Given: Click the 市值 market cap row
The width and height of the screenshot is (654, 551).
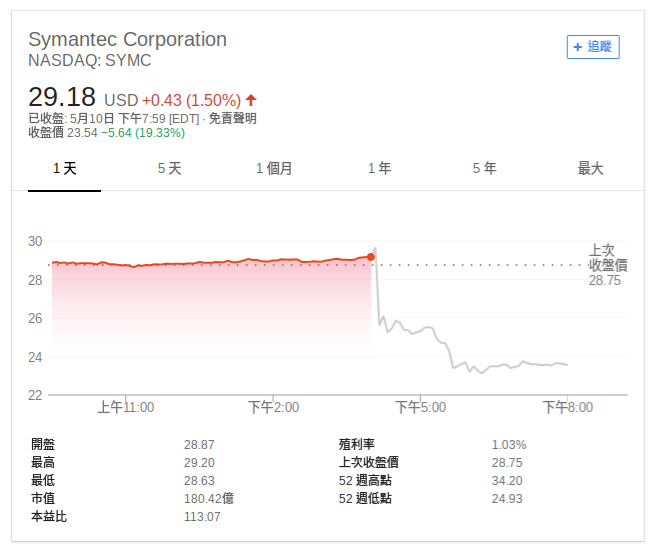Looking at the screenshot, I should 43,498.
